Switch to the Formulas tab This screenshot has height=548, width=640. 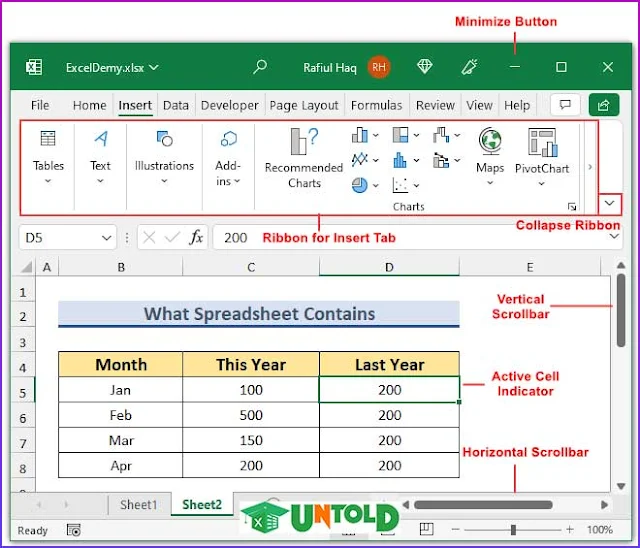point(376,105)
